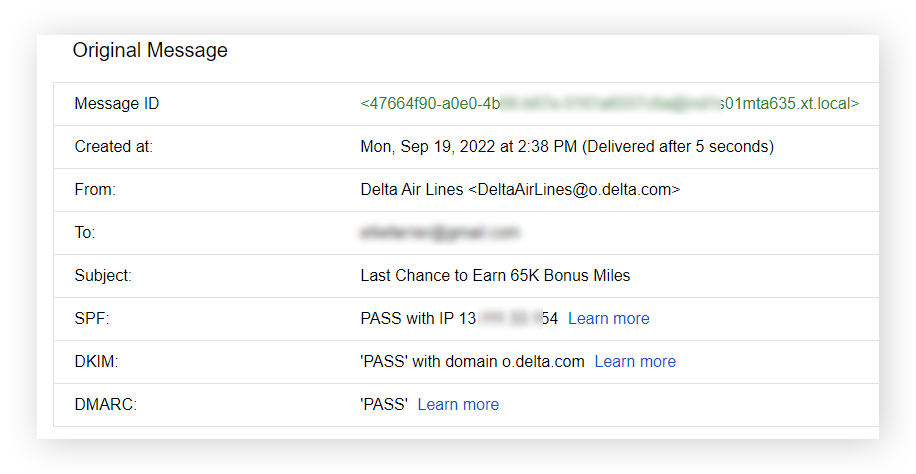Select the To: field label

tap(85, 233)
